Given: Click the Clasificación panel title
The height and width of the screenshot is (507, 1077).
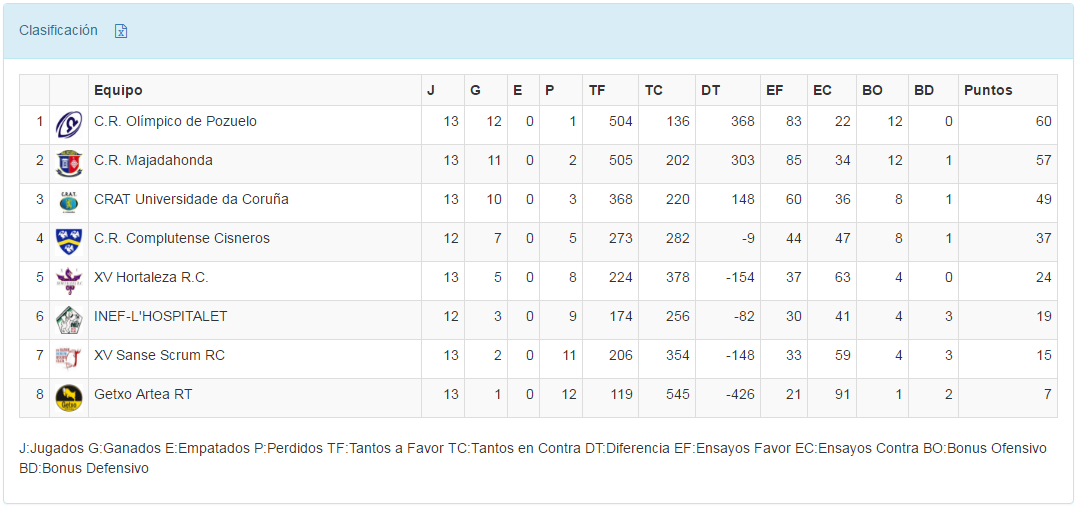Looking at the screenshot, I should pyautogui.click(x=58, y=30).
